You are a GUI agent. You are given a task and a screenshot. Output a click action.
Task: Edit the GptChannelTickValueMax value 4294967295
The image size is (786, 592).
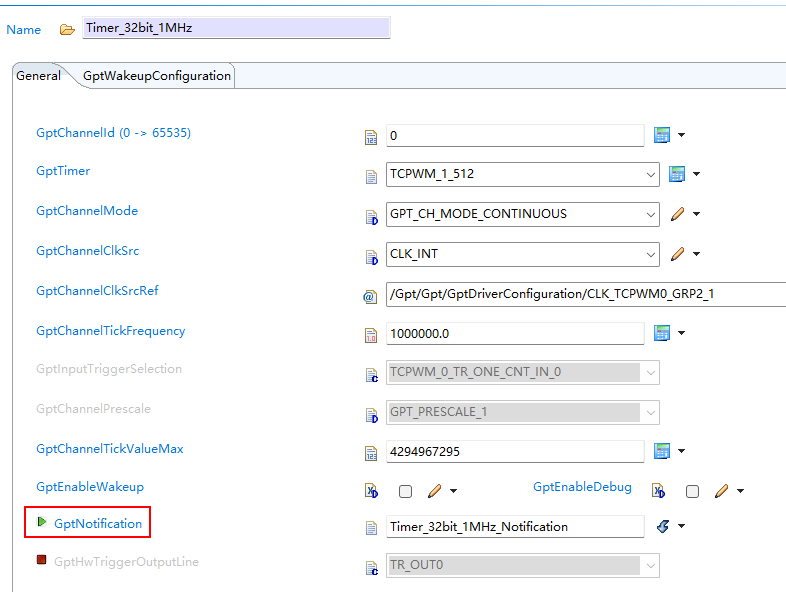[515, 452]
